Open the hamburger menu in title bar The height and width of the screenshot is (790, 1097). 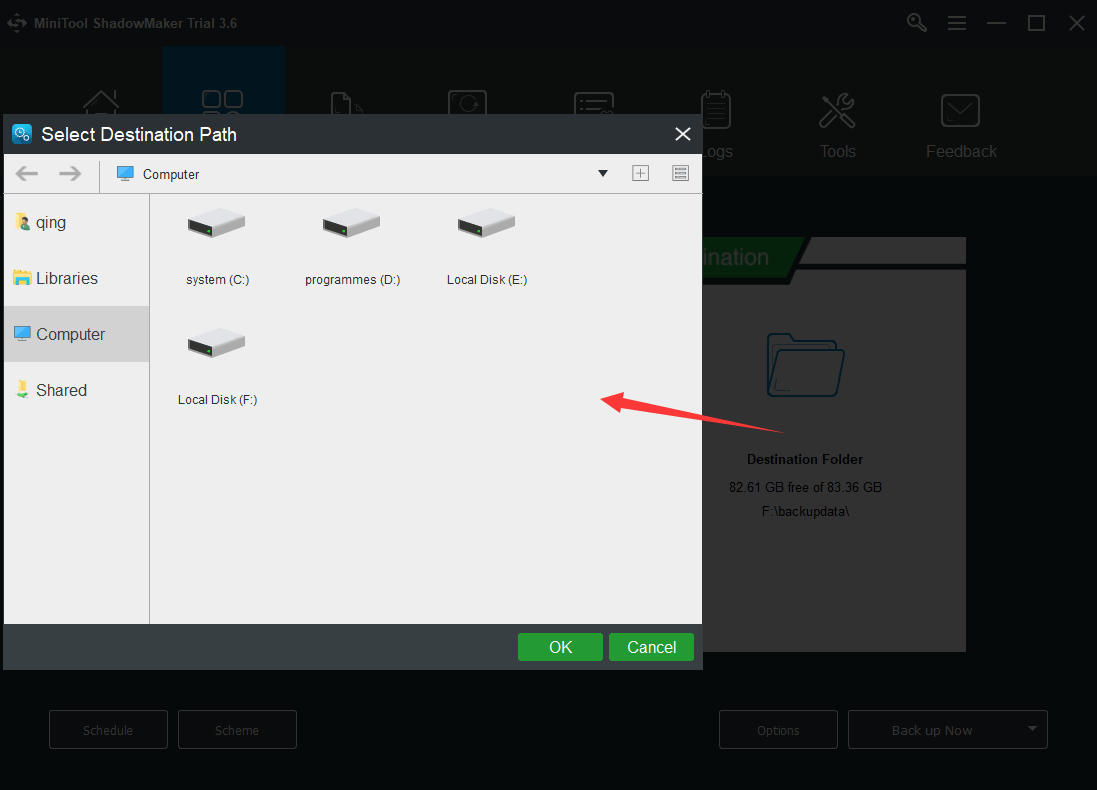click(x=956, y=23)
